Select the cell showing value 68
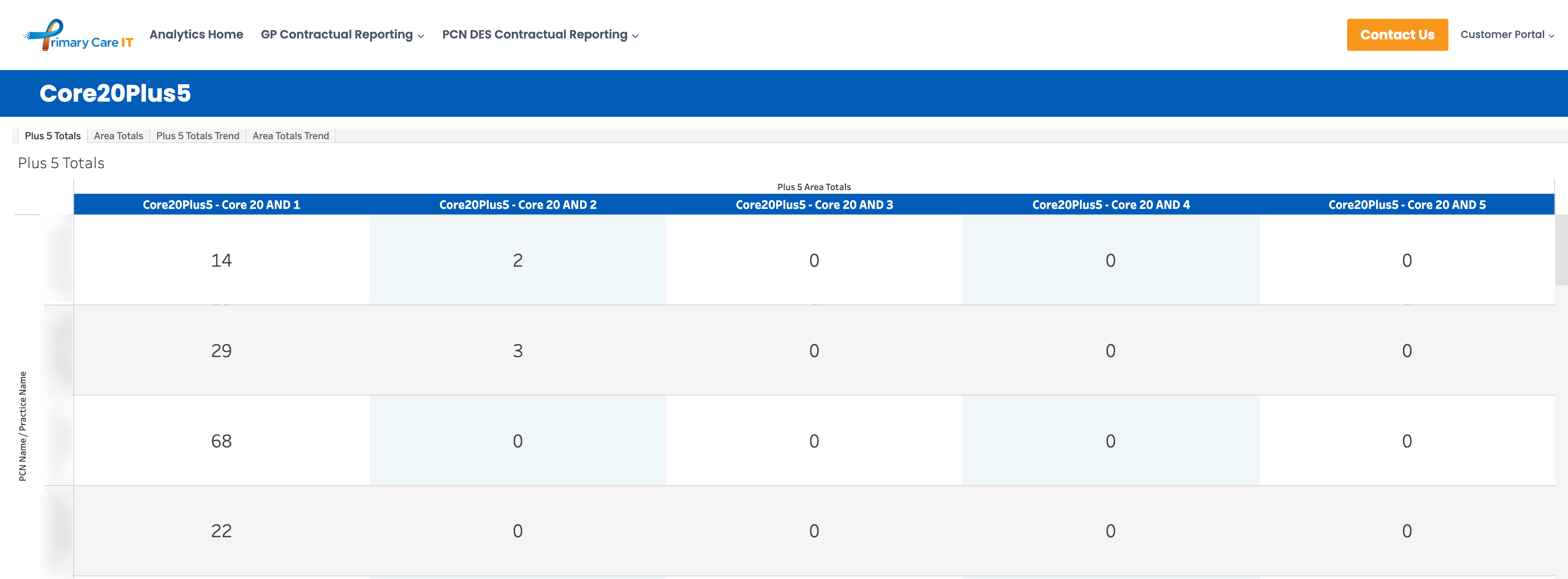 pyautogui.click(x=222, y=441)
